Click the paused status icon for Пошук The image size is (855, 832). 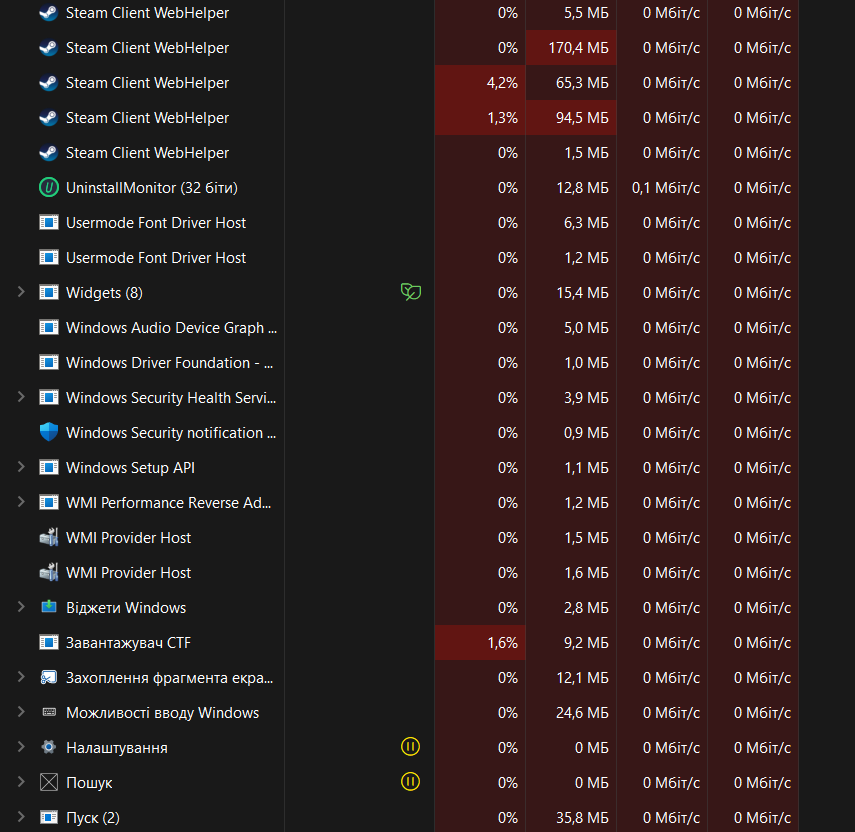click(x=410, y=782)
